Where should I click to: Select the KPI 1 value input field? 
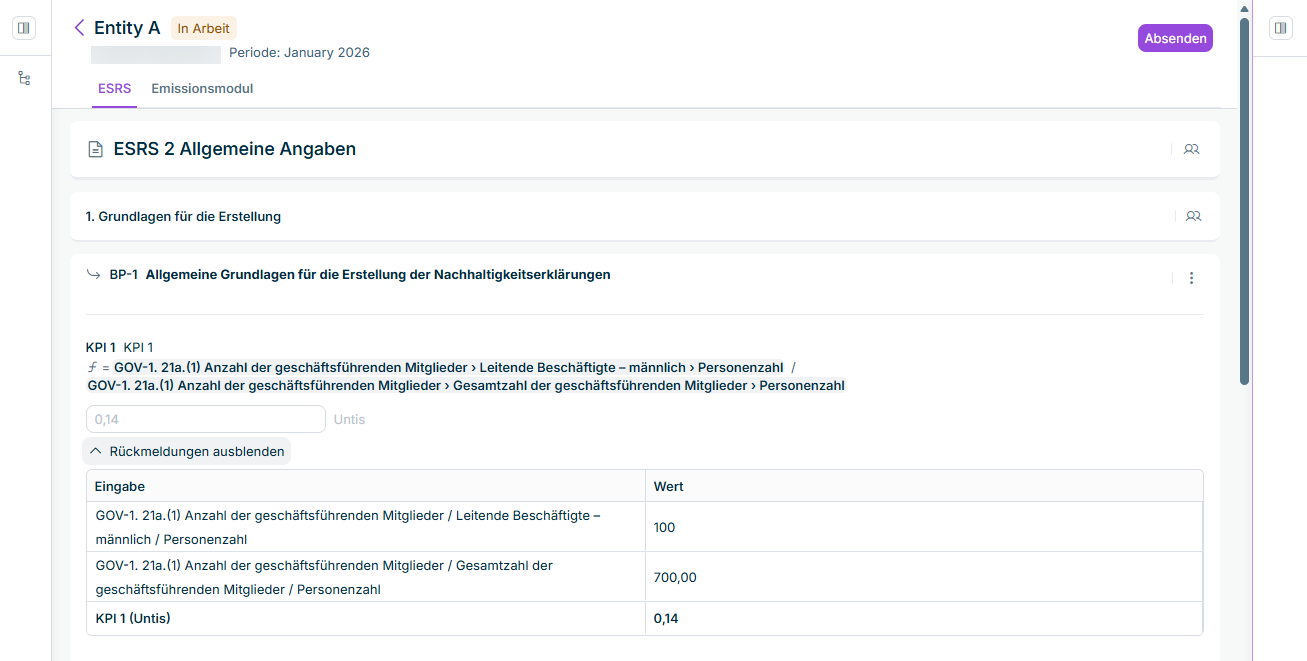(206, 419)
